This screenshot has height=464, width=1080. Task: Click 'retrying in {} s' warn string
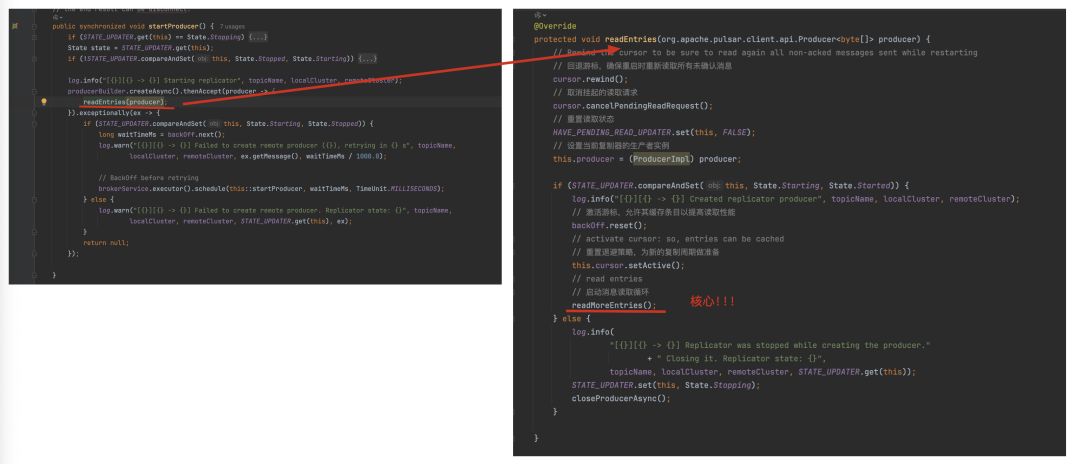coord(271,145)
